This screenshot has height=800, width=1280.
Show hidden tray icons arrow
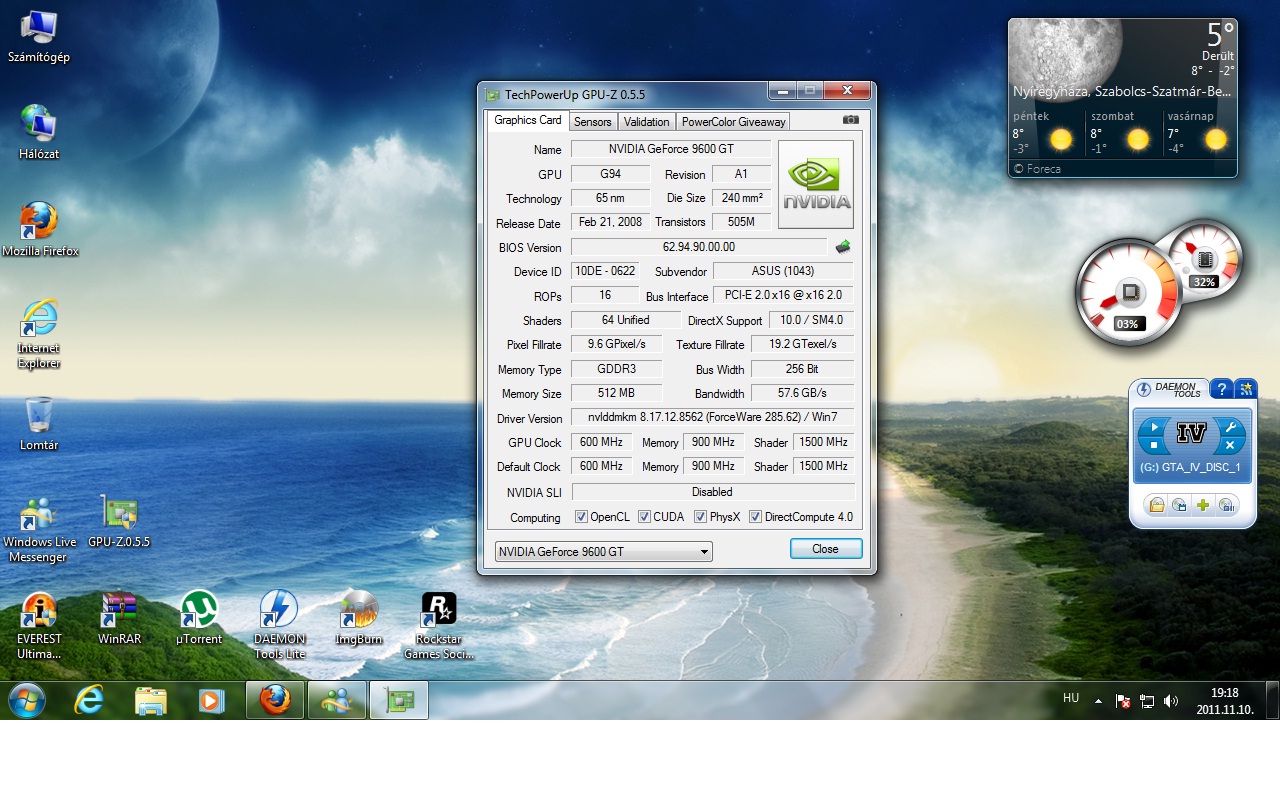[x=1098, y=701]
